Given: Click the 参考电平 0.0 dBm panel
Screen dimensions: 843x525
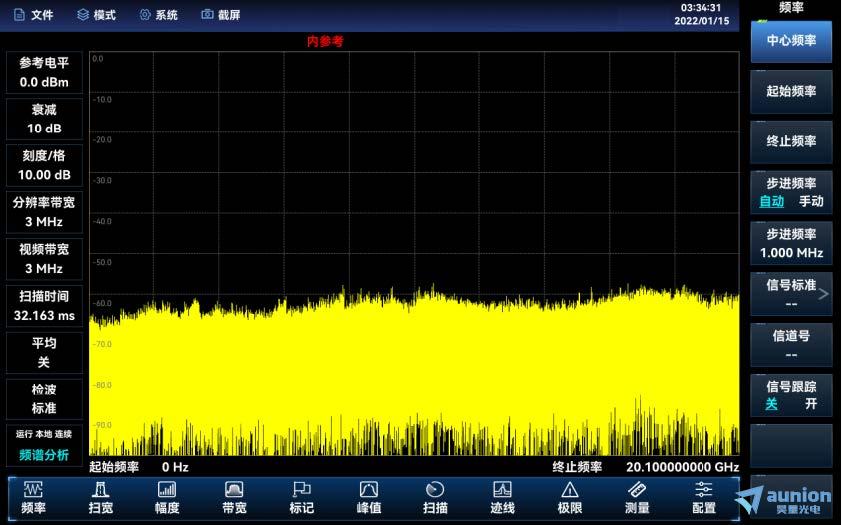Looking at the screenshot, I should tap(44, 73).
